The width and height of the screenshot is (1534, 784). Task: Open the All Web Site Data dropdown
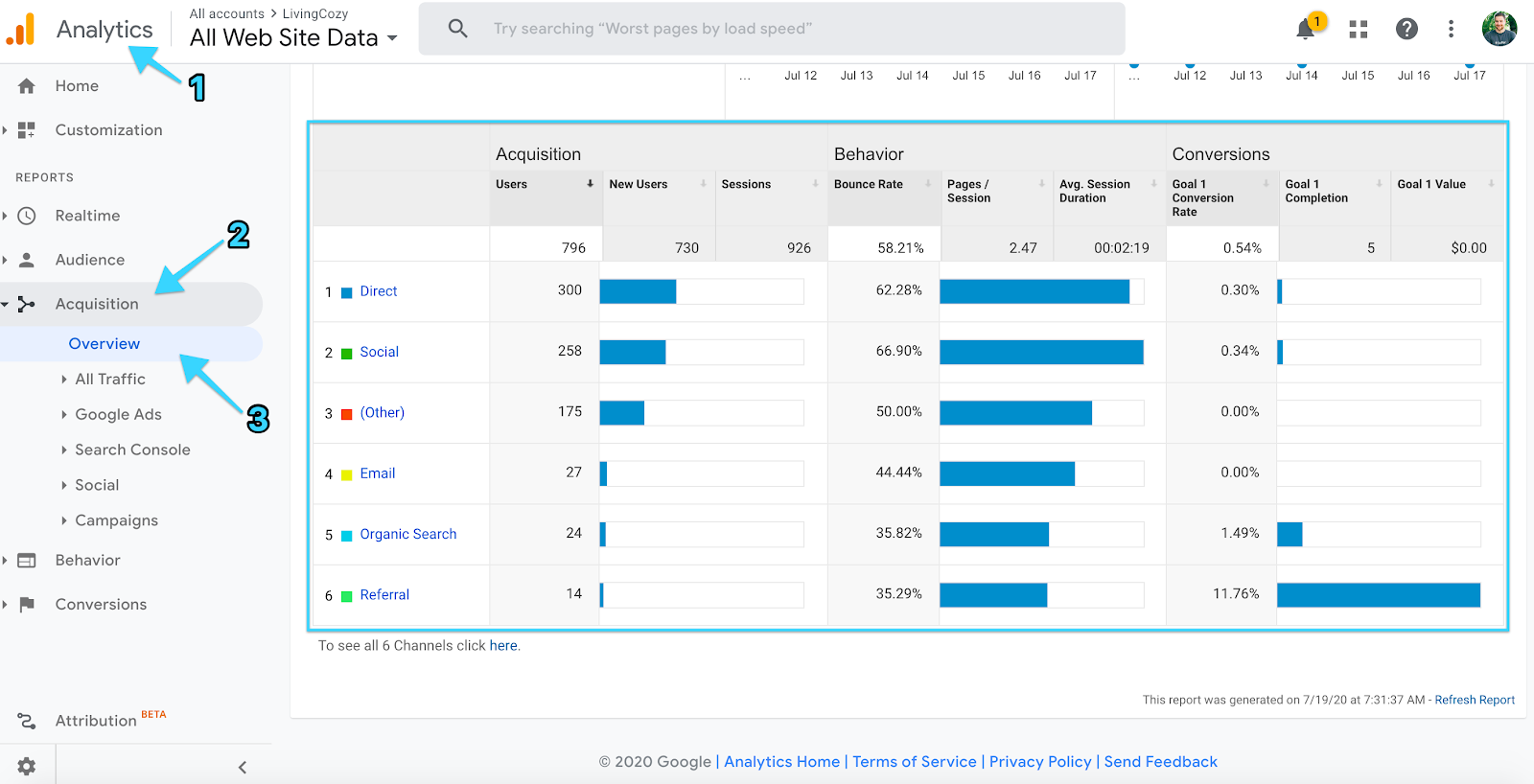point(293,38)
